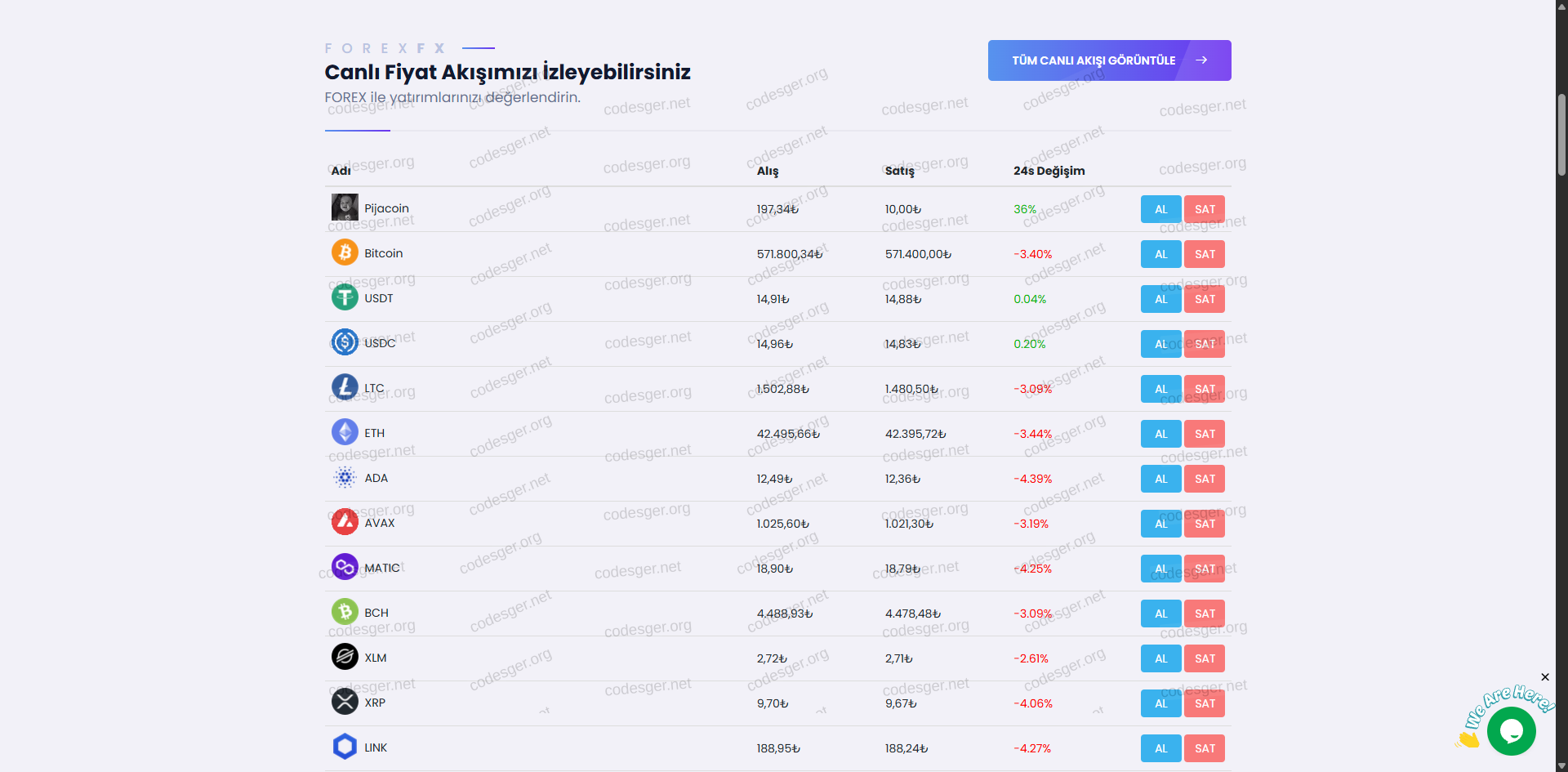This screenshot has height=772, width=1568.
Task: Open the full live price feed button
Action: (1109, 60)
